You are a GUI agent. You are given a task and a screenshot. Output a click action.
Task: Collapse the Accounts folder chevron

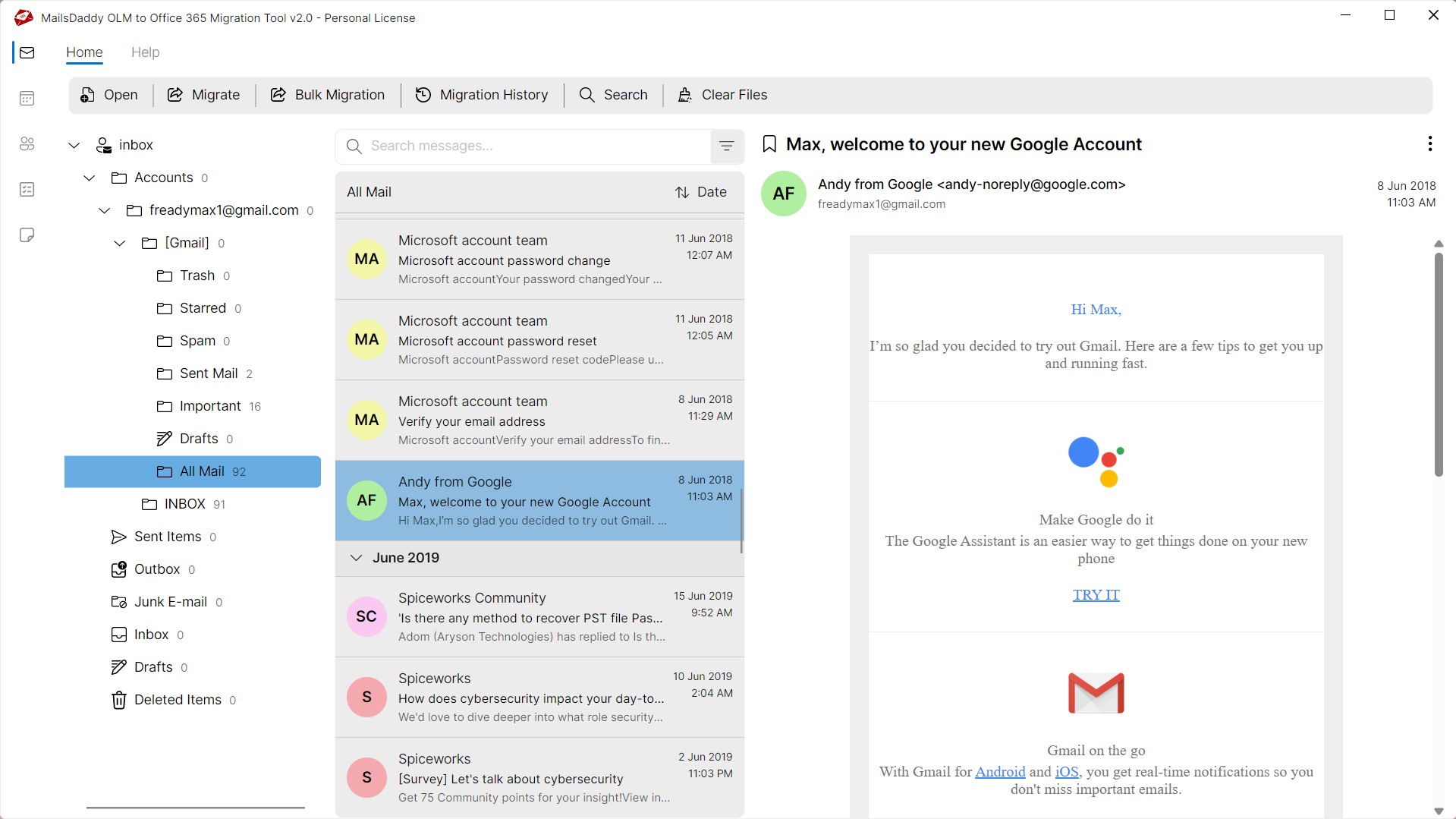click(90, 178)
